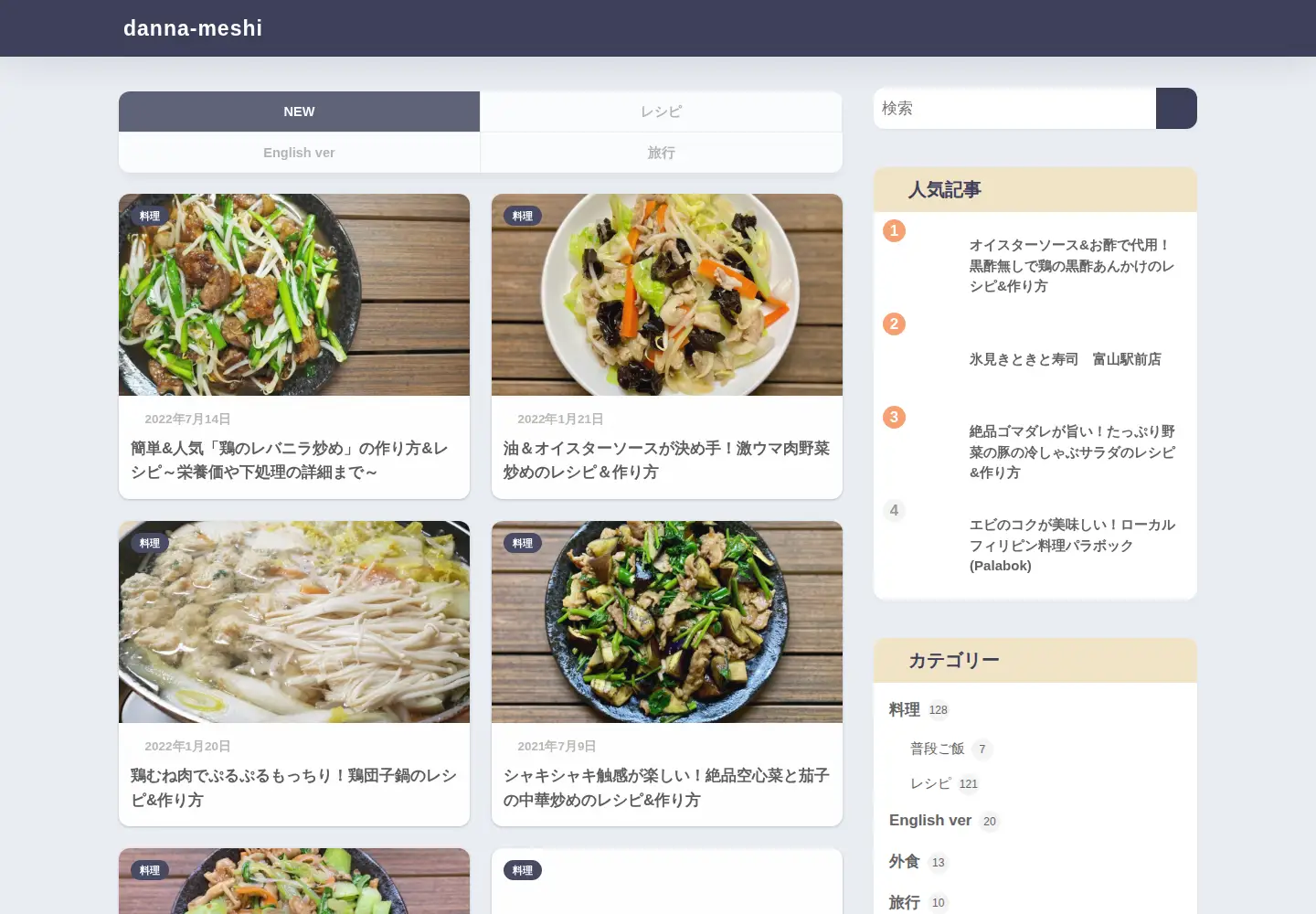The width and height of the screenshot is (1316, 914).
Task: Open the 料理 category
Action: pyautogui.click(x=905, y=709)
